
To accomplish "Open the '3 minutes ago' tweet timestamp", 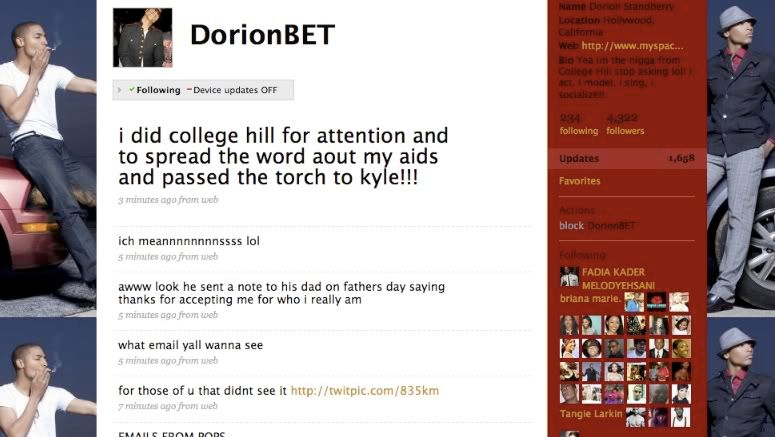I will pyautogui.click(x=168, y=200).
